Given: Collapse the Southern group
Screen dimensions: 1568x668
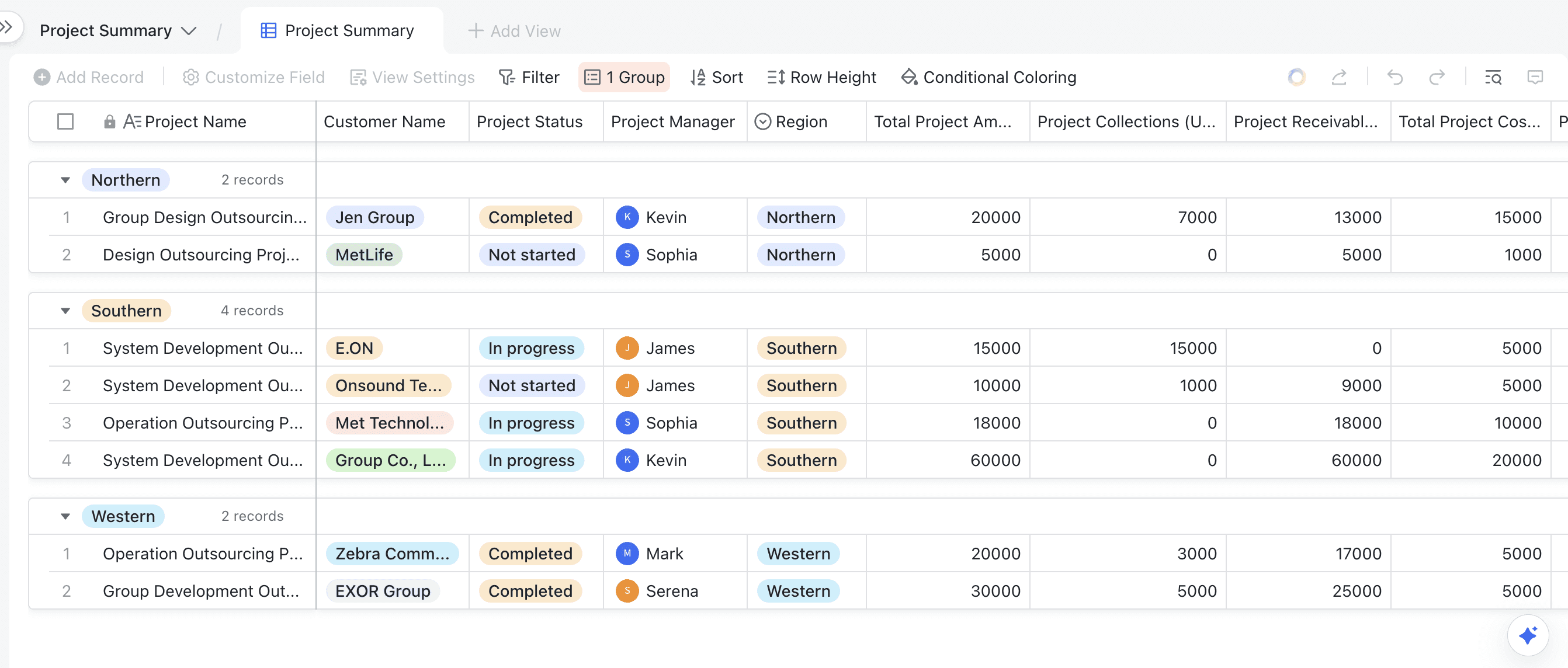Looking at the screenshot, I should pyautogui.click(x=65, y=311).
